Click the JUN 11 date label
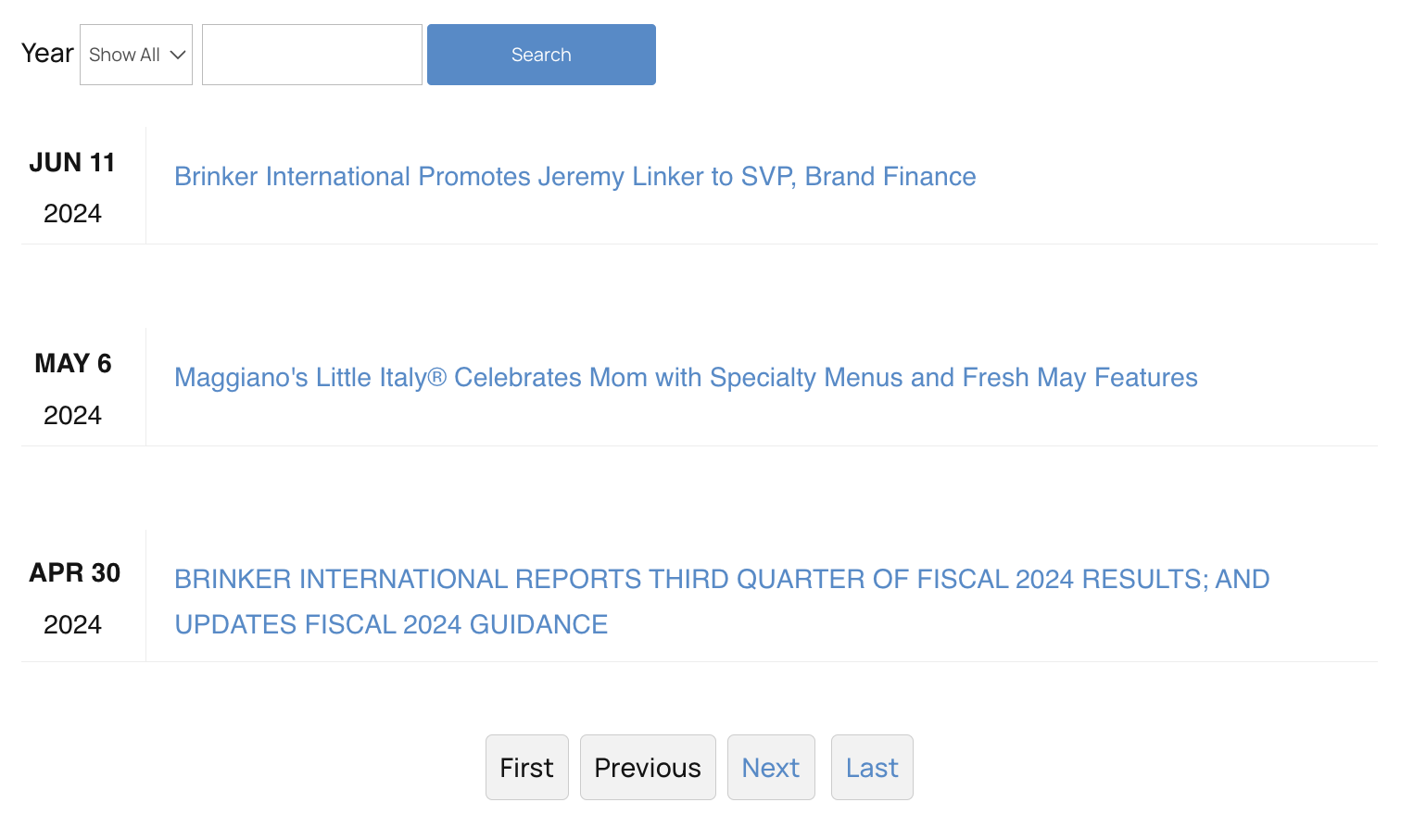The width and height of the screenshot is (1401, 840). click(x=72, y=163)
